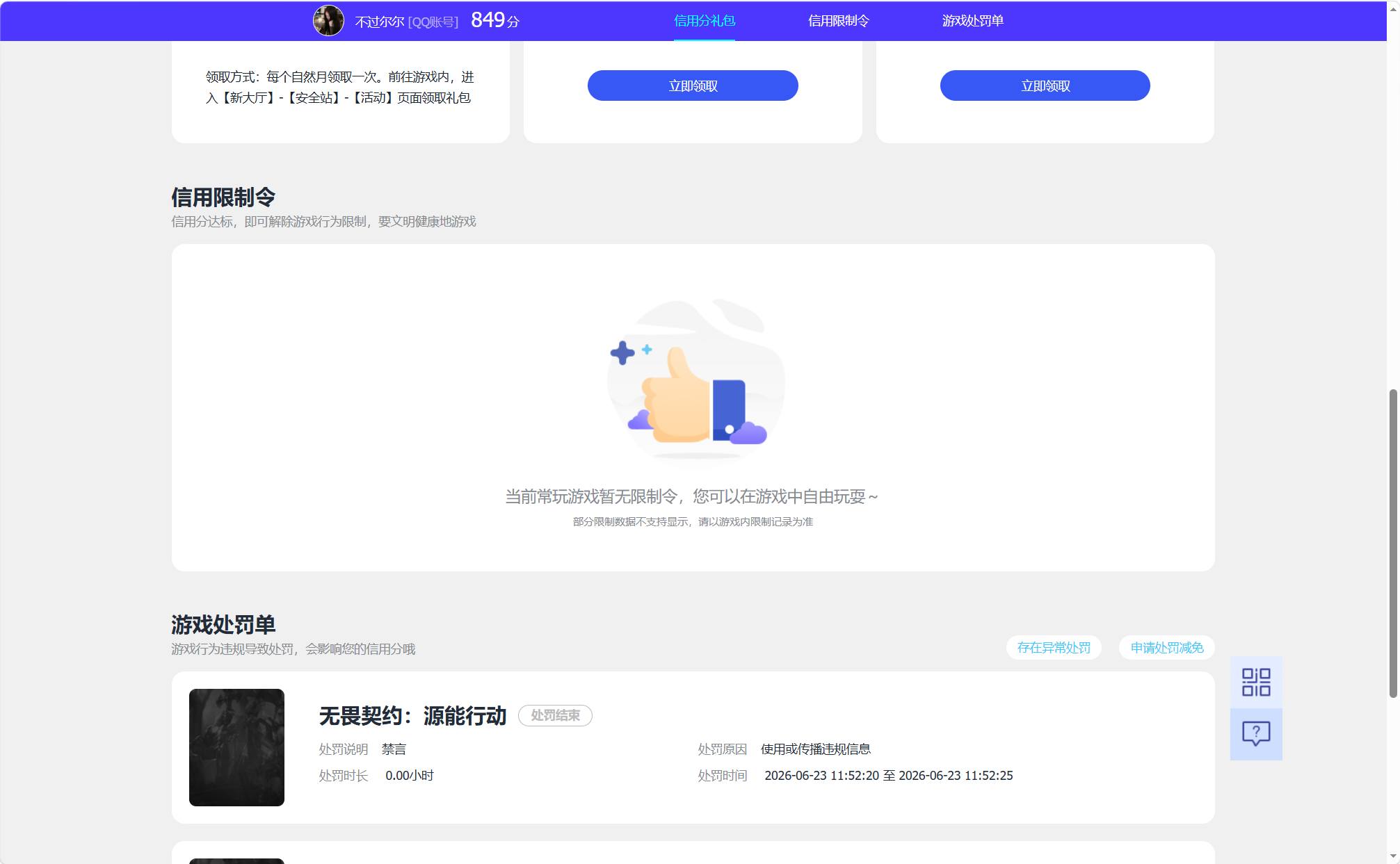The image size is (1400, 864).
Task: Click the [QQ账号] label in header
Action: (433, 22)
